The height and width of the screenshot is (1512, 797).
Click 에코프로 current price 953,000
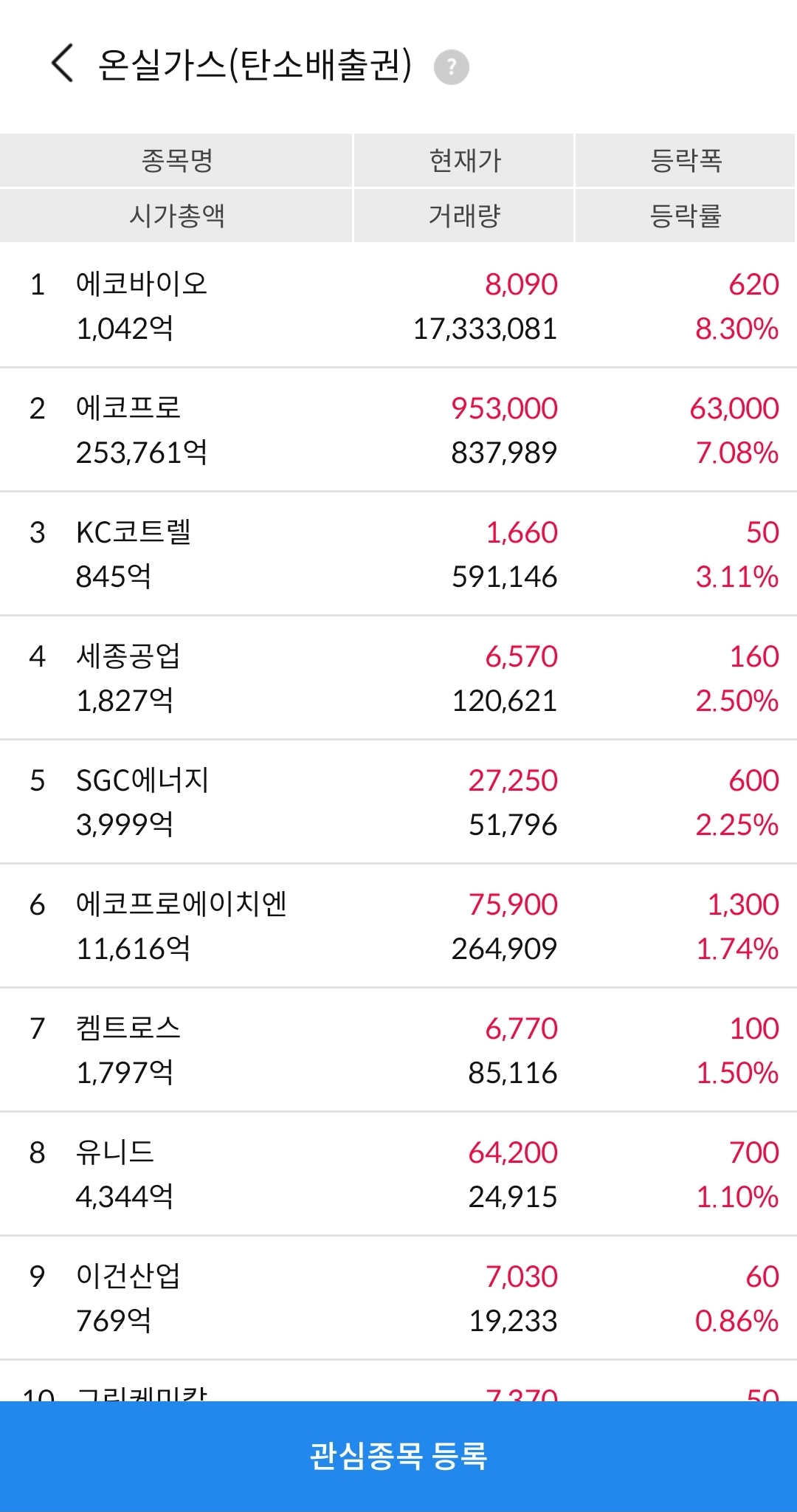(505, 408)
